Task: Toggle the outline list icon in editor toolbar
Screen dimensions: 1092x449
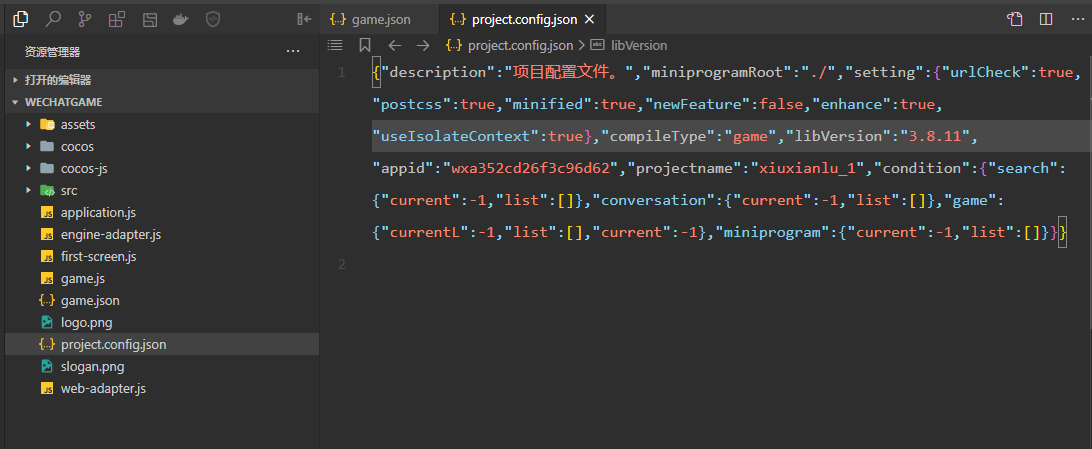Action: point(335,45)
